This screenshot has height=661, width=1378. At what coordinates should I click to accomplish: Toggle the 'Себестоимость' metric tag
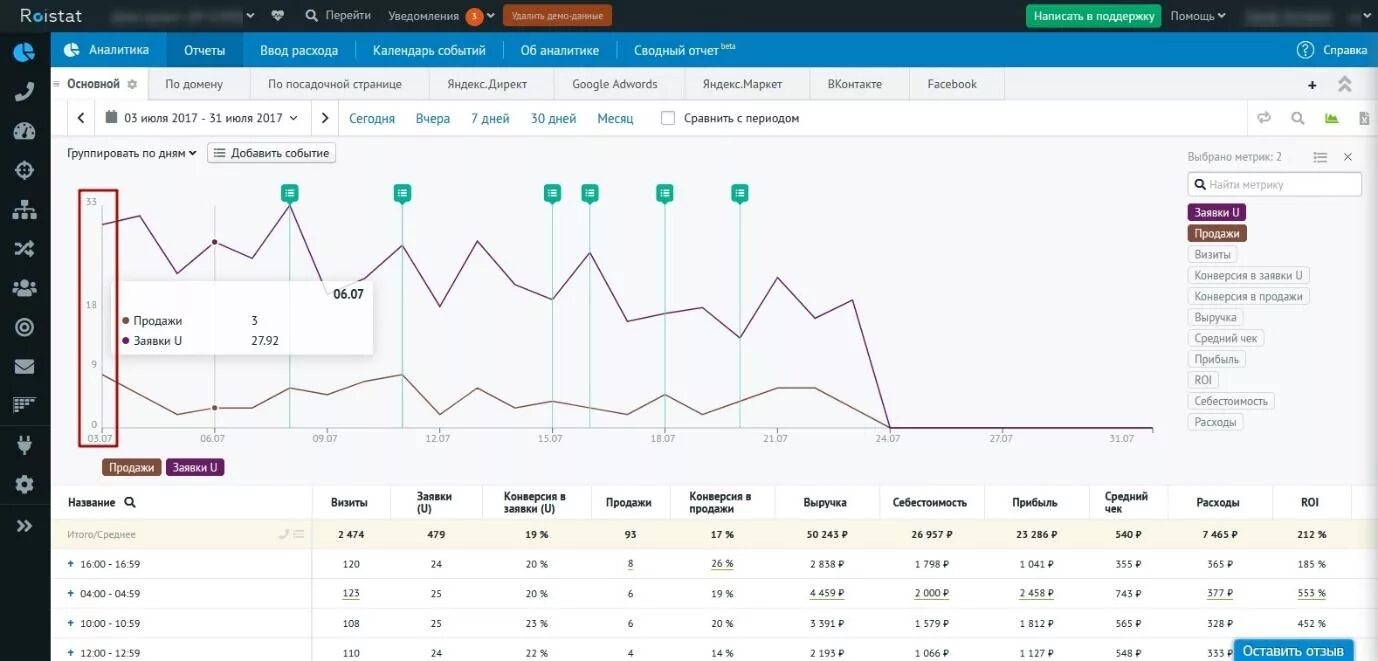coord(1231,401)
